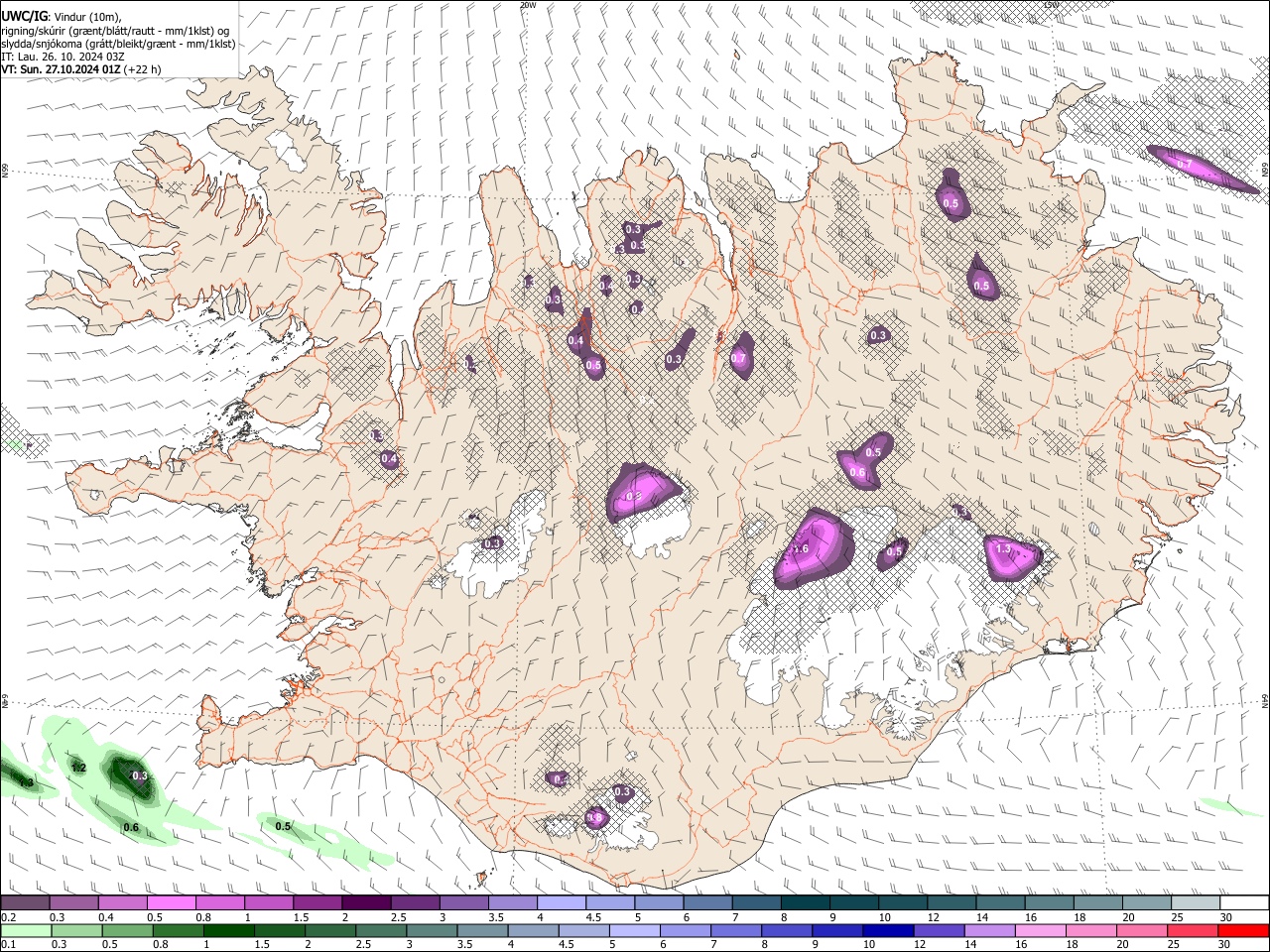
Task: Select the navy blue swatch between 10 and 12, lower legend
Action: tap(887, 930)
